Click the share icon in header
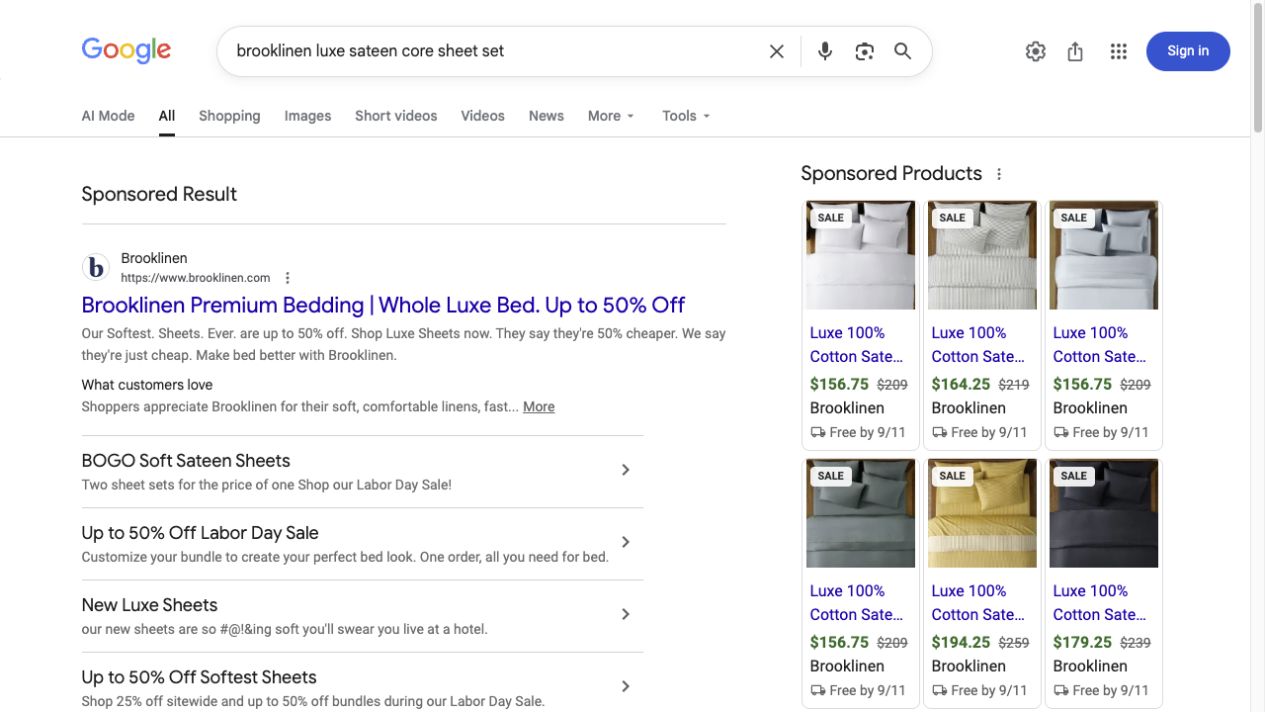The image size is (1265, 712). 1075,51
